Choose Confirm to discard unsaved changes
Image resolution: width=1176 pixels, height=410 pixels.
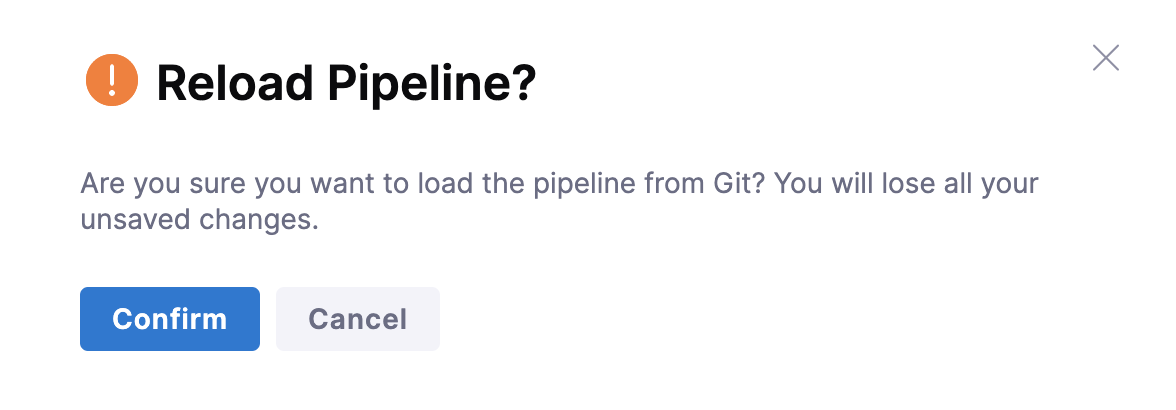point(170,319)
